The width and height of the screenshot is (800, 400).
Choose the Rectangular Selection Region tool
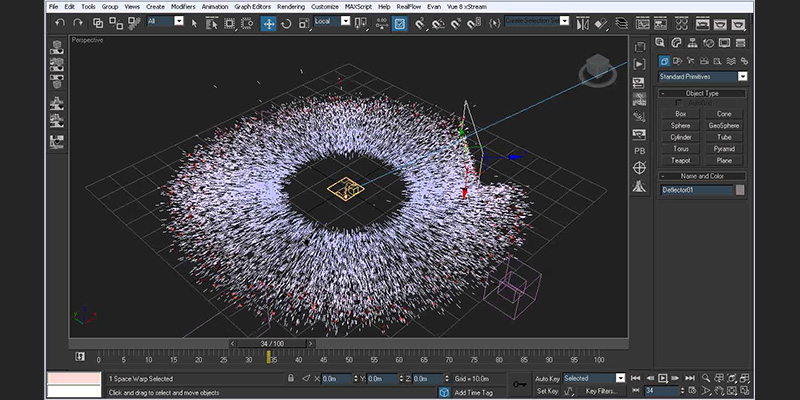coord(229,23)
